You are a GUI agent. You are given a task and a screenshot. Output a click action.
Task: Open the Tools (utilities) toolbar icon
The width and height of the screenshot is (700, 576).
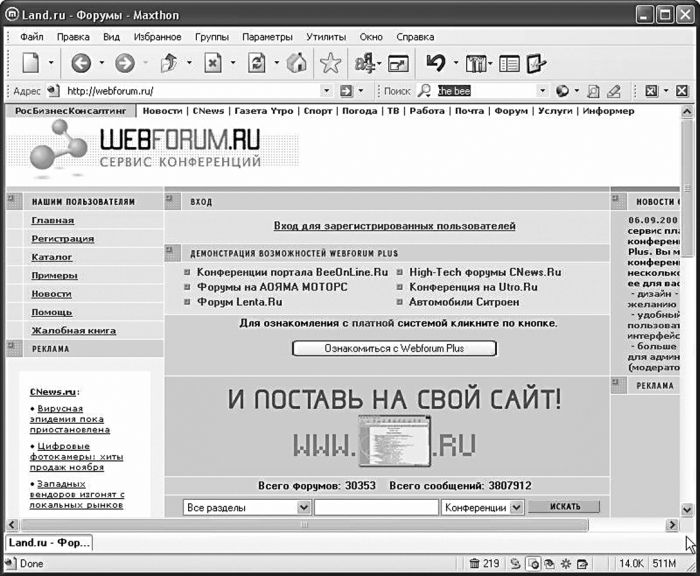477,64
